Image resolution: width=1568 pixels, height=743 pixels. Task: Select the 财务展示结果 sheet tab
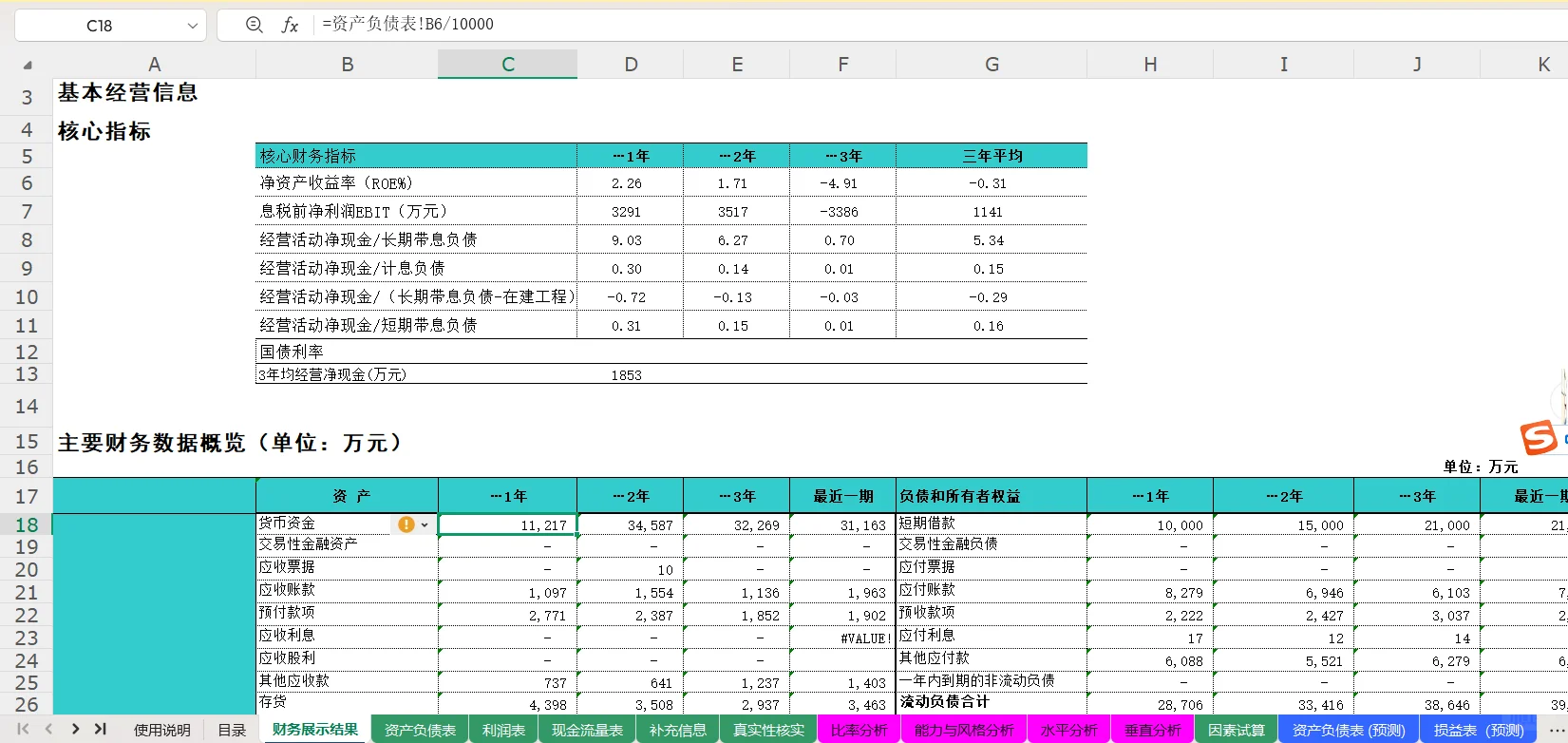pos(314,729)
